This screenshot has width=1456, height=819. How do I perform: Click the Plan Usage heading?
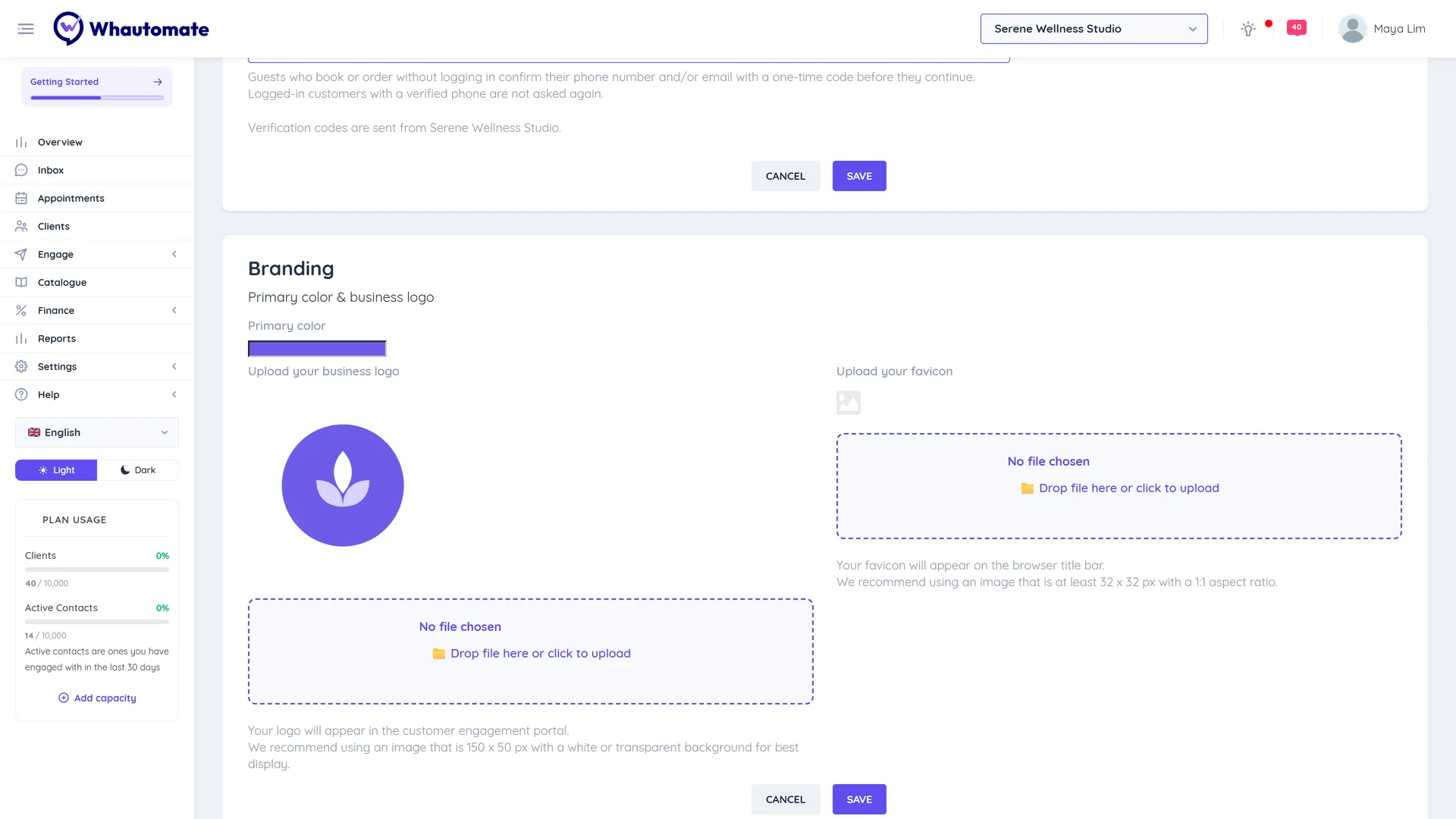(74, 520)
